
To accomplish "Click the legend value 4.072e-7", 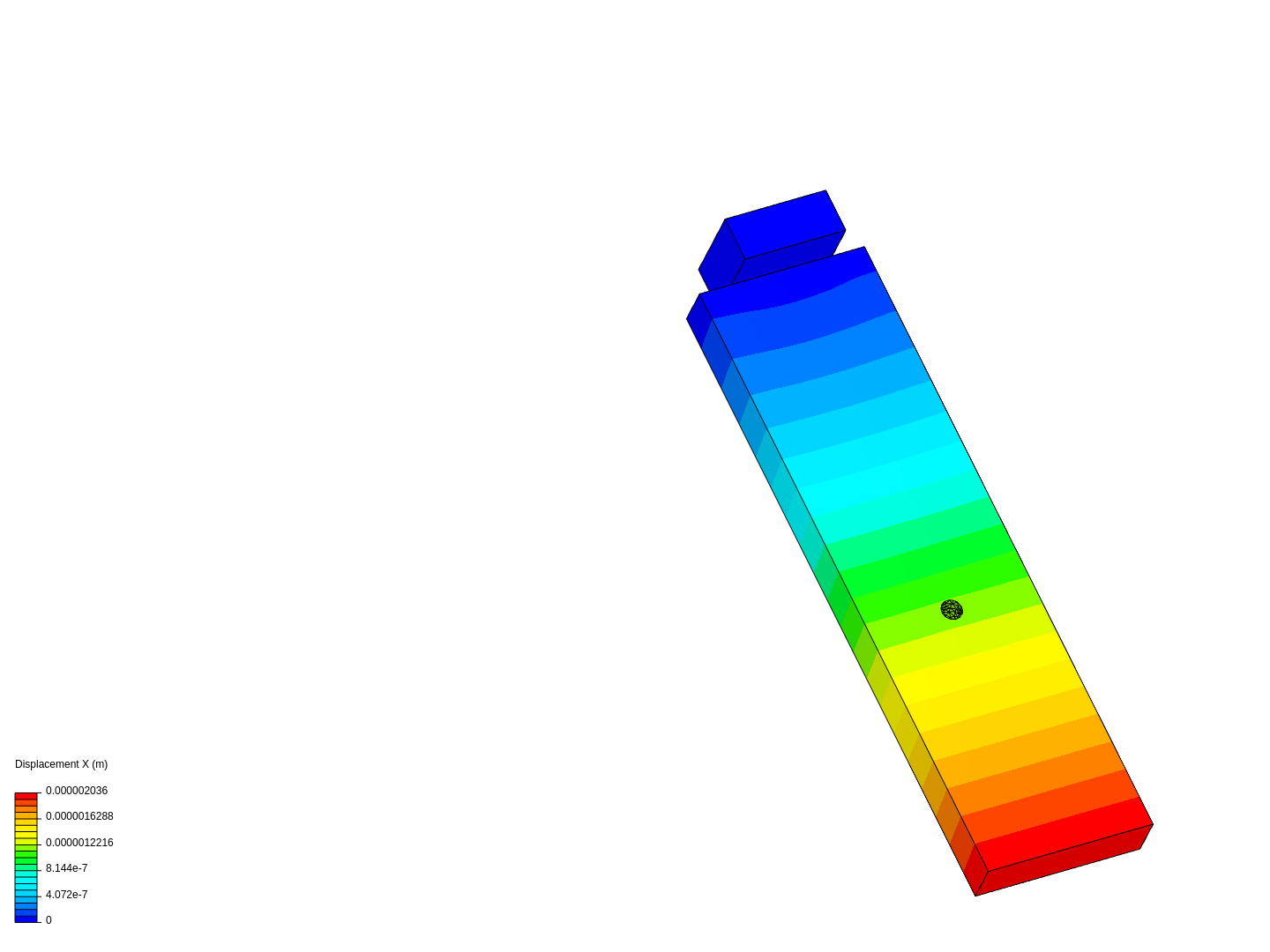I will pos(66,895).
